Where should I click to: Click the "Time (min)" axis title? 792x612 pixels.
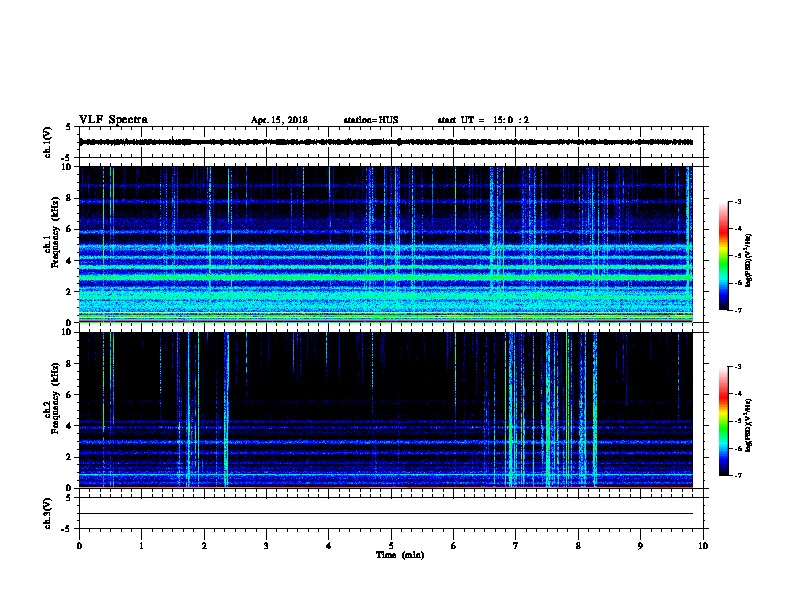(400, 555)
